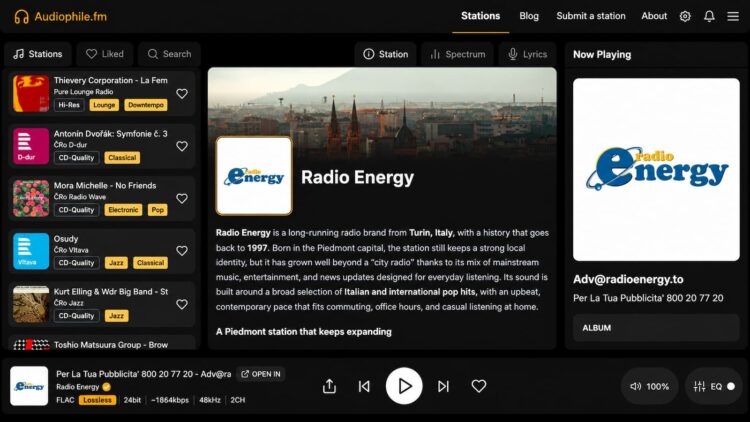Click the 'Radio Energy' station heading
The image size is (750, 422).
pos(357,177)
